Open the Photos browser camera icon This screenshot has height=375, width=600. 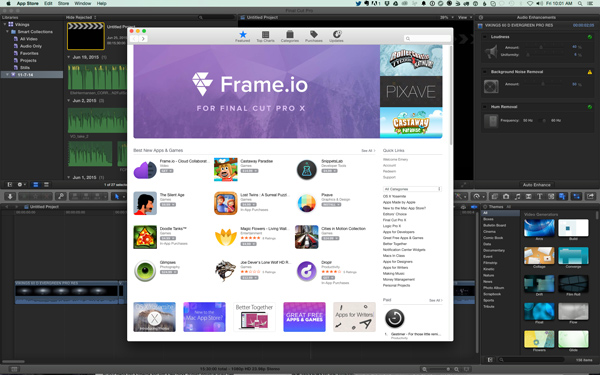point(506,196)
